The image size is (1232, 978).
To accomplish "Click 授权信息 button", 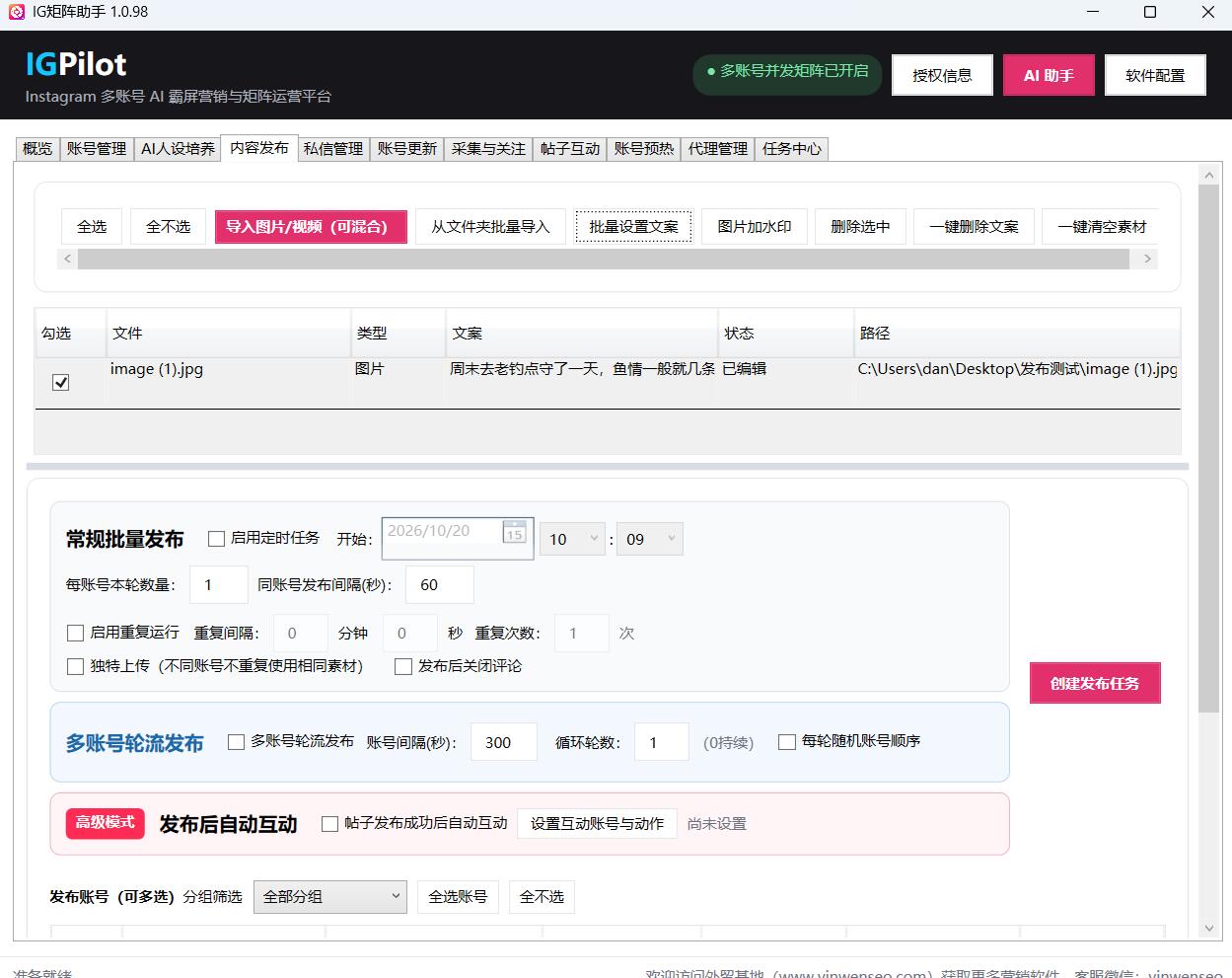I will coord(942,75).
